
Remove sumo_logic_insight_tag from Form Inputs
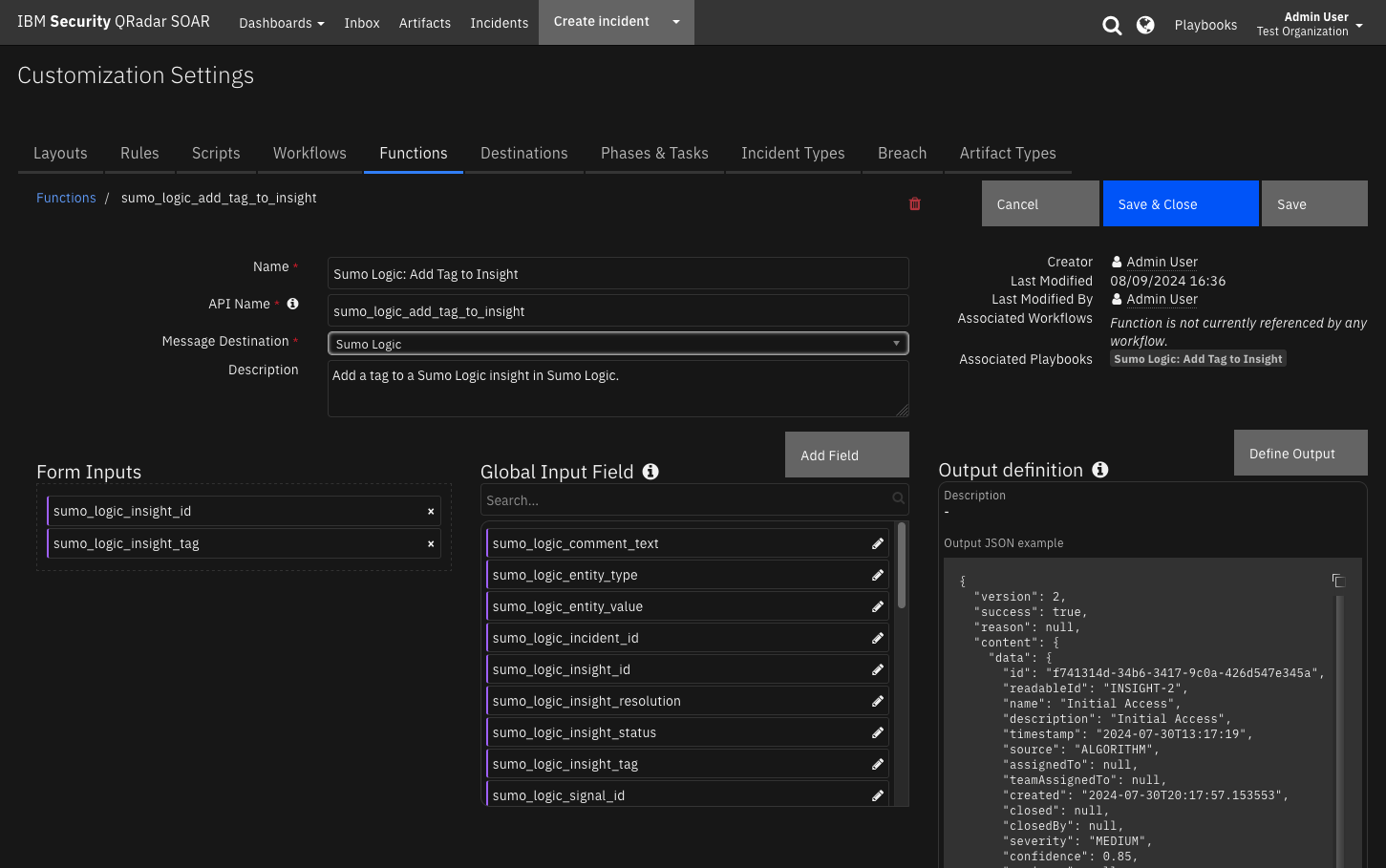click(431, 544)
